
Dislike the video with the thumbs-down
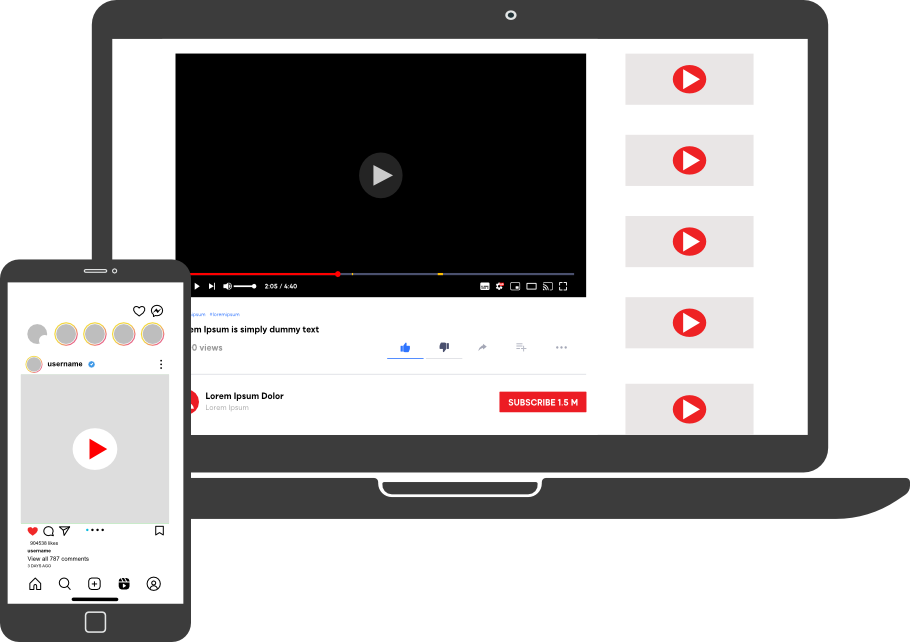[x=444, y=347]
